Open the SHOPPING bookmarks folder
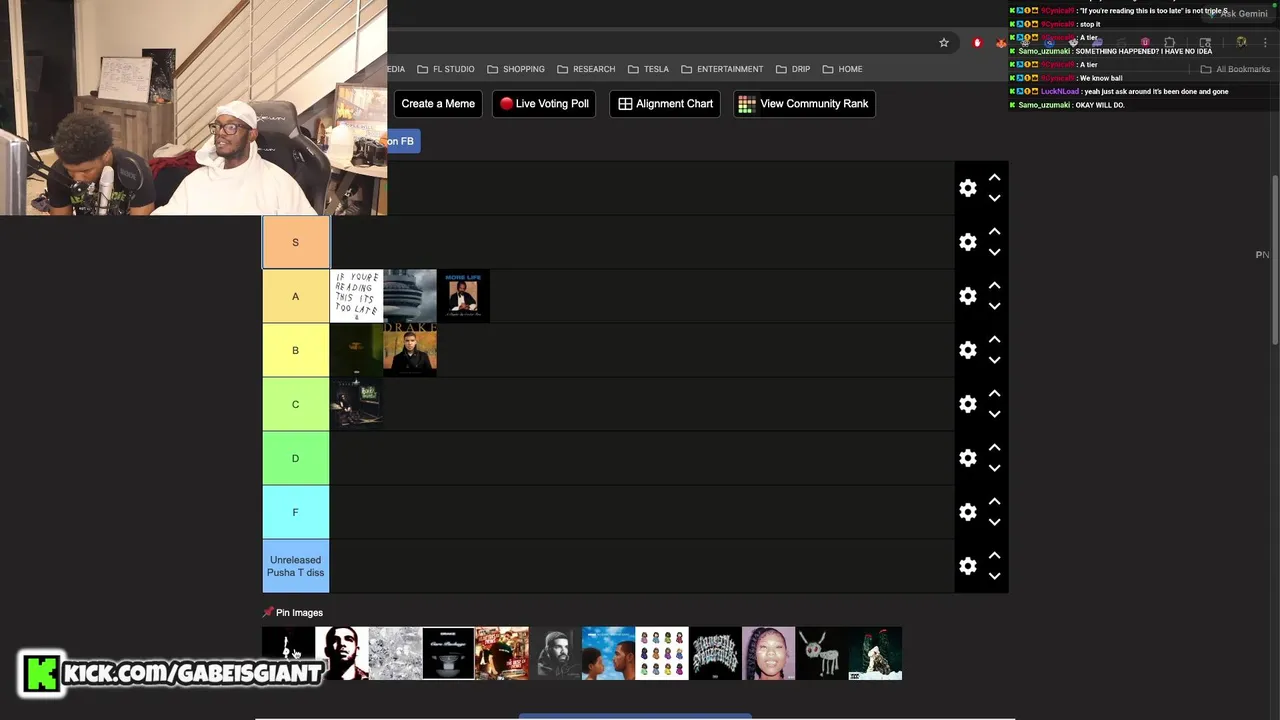 [x=516, y=69]
